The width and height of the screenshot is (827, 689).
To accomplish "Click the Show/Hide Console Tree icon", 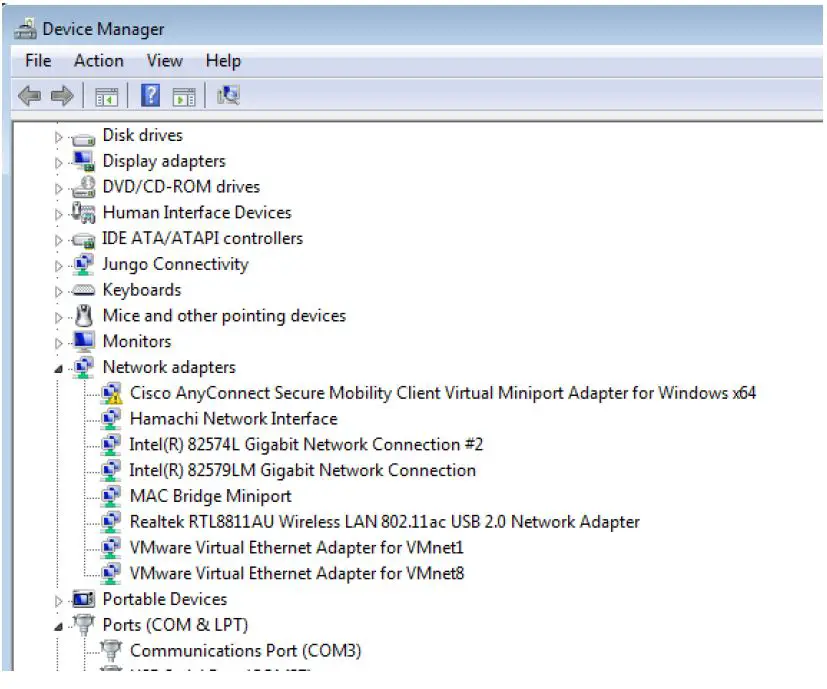I will coord(106,96).
